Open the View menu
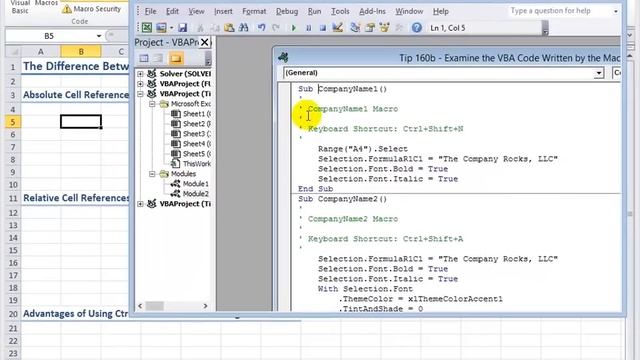This screenshot has width=640, height=360. pyautogui.click(x=196, y=11)
